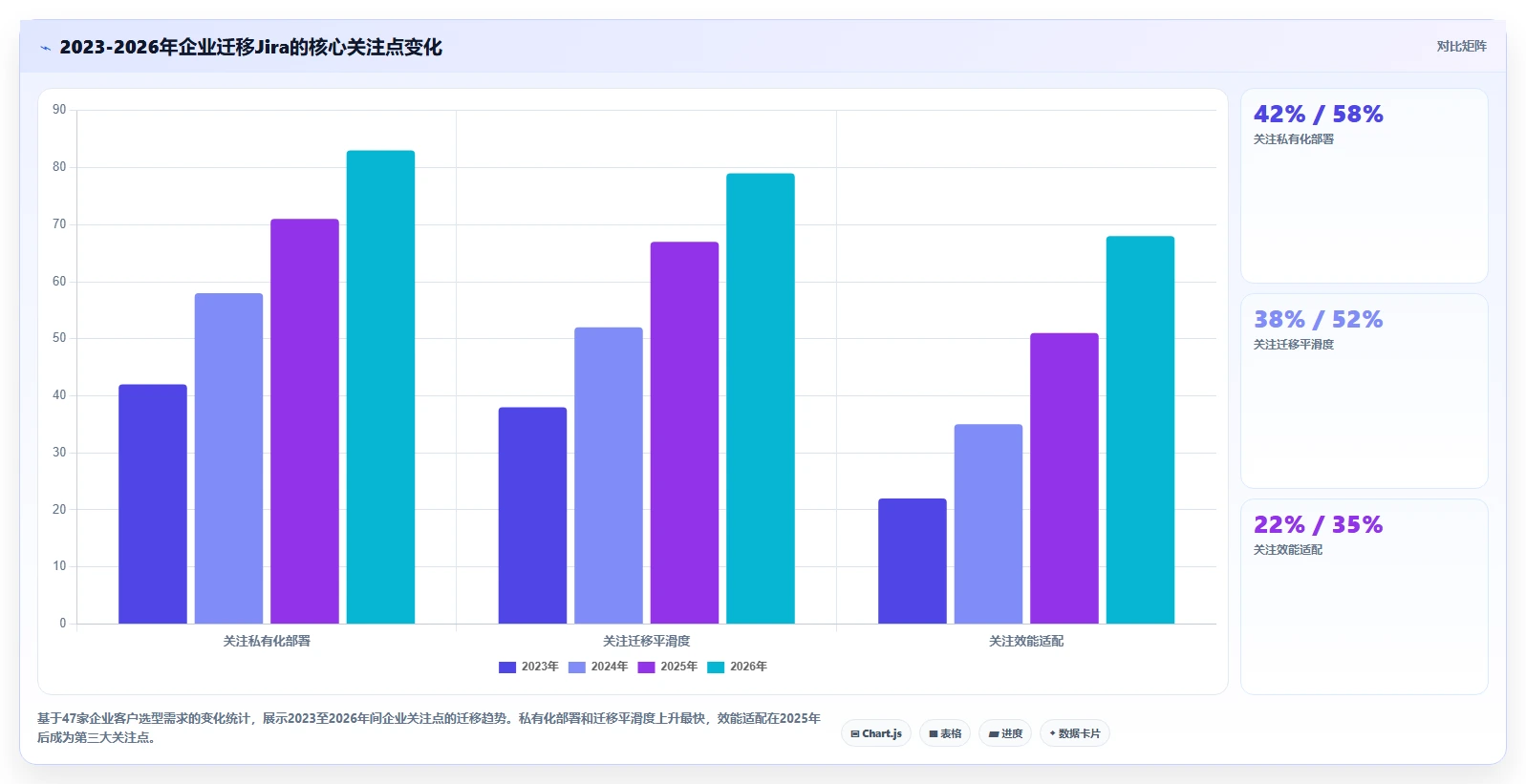
Task: Click the 2024年 bar for 关注私有化部署
Action: (228, 458)
